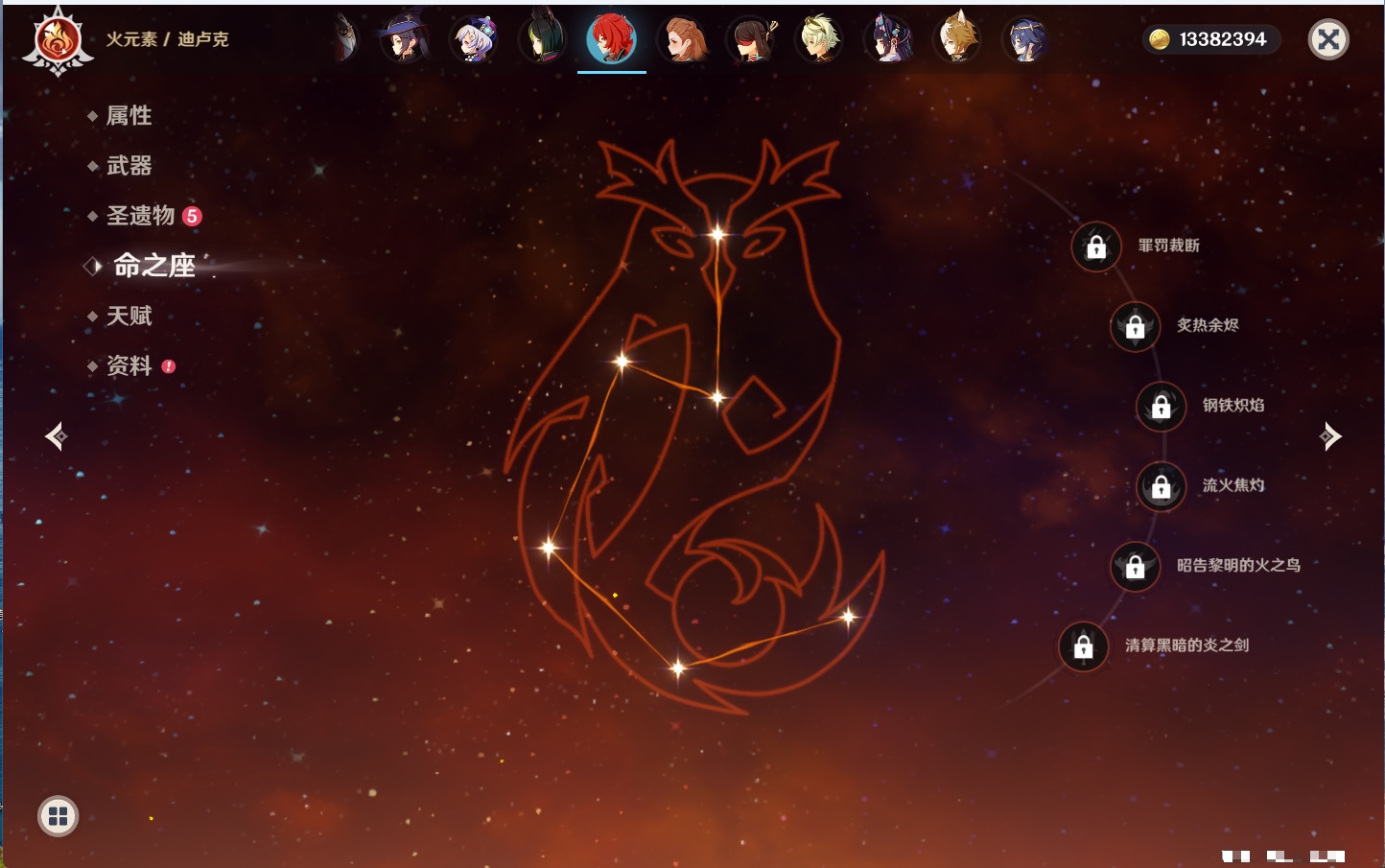
Task: Open the 天赋 talents tab
Action: pos(129,316)
